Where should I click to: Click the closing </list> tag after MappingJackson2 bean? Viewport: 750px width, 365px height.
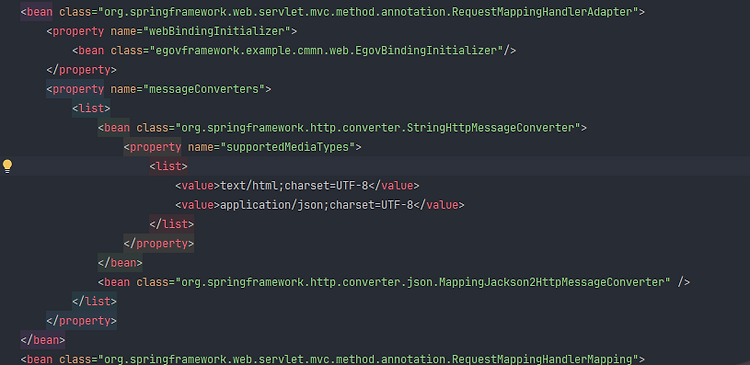[94, 301]
